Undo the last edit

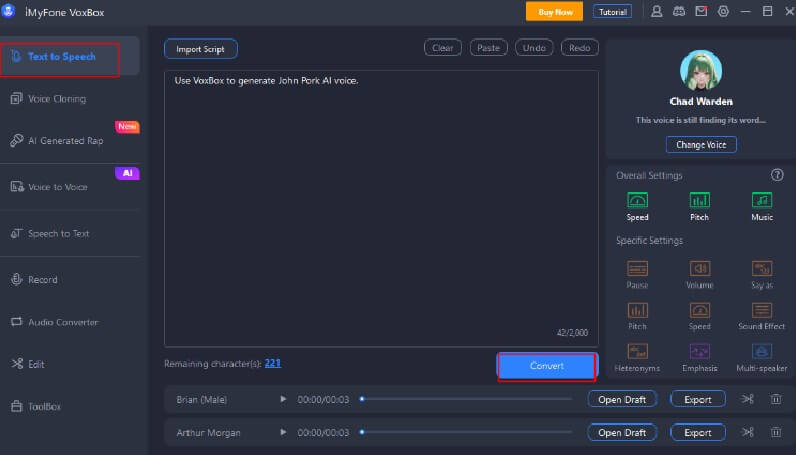(x=534, y=48)
